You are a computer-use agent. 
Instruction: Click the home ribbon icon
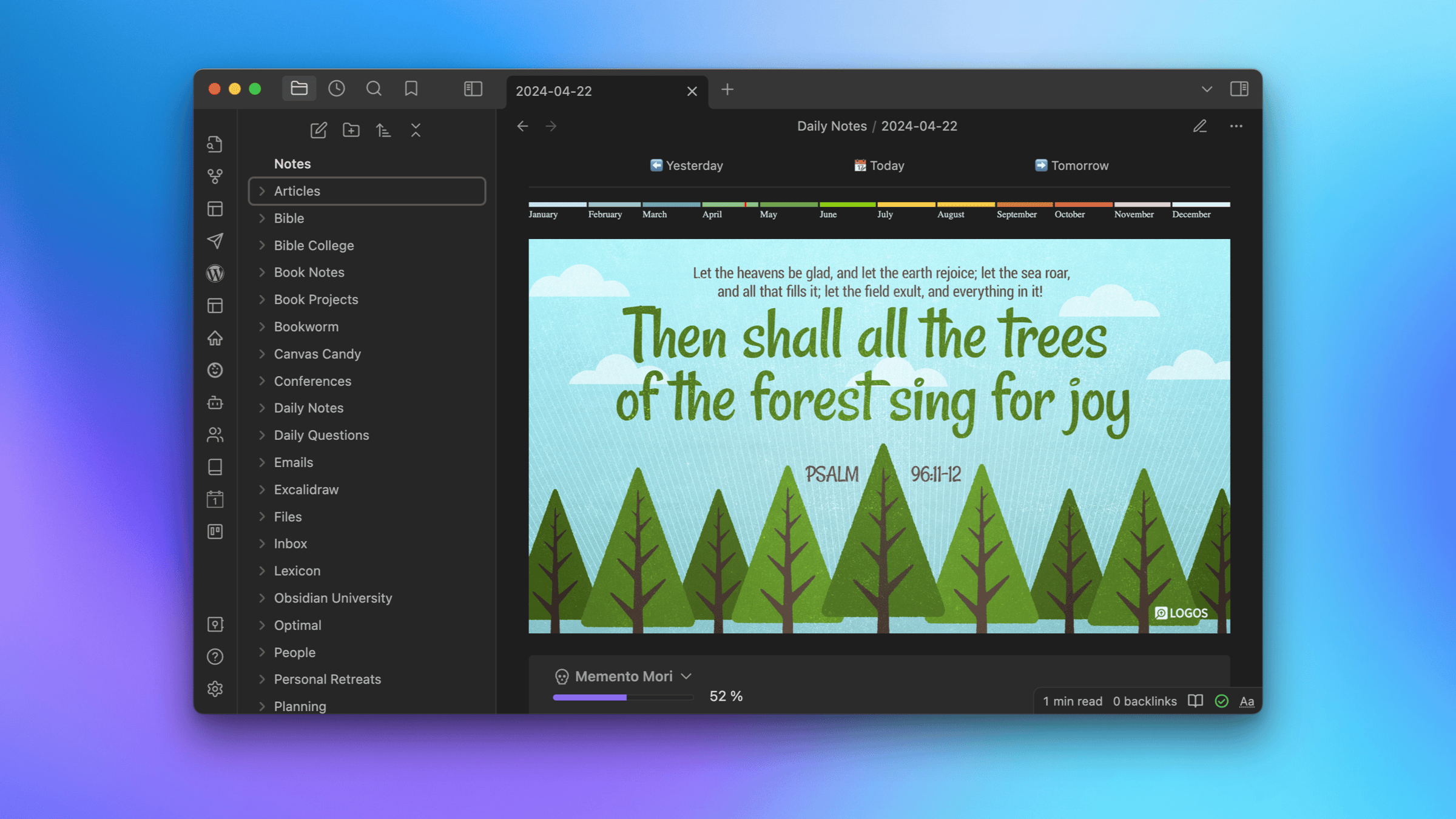pos(215,338)
